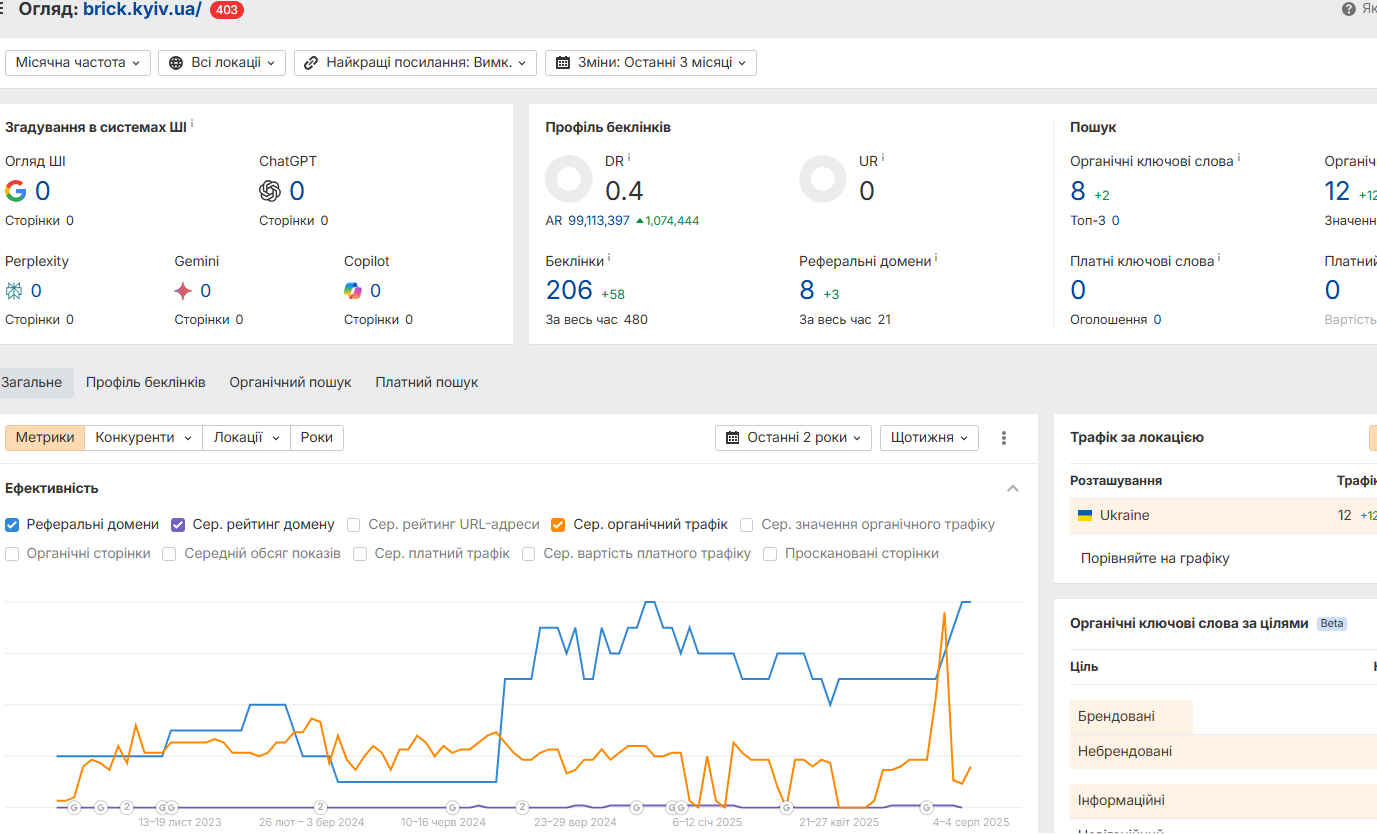
Task: Uncheck Реферальні домени checkbox
Action: (12, 524)
